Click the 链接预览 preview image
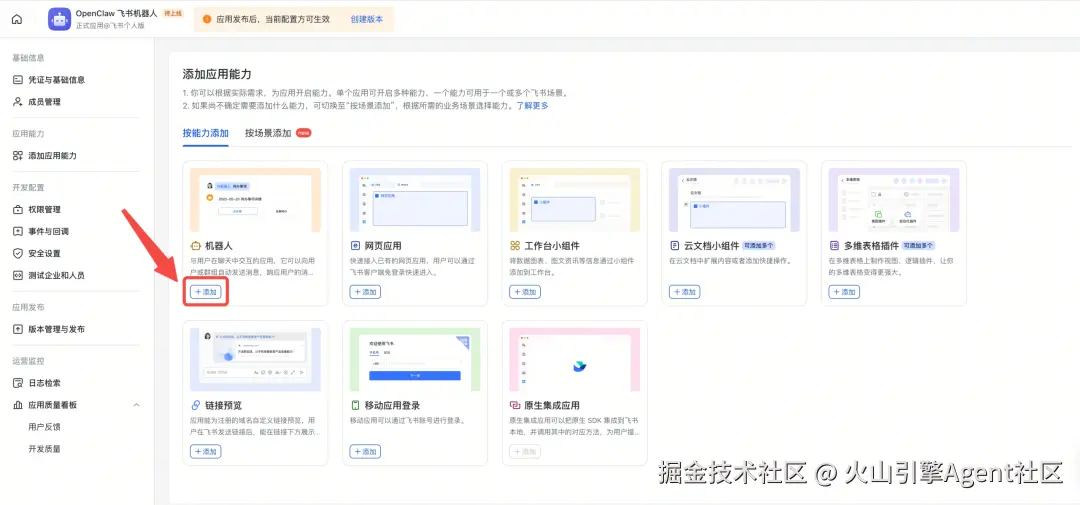Image resolution: width=1080 pixels, height=505 pixels. (256, 360)
